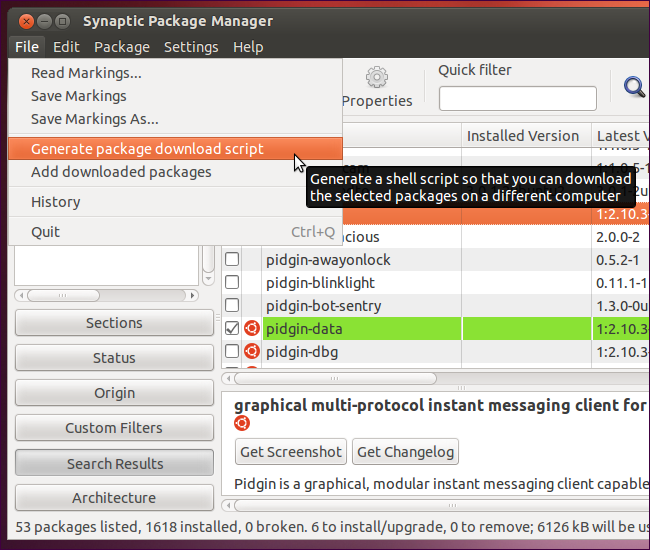Click the Custom Filters button
Viewport: 650px width, 550px height.
[x=114, y=428]
